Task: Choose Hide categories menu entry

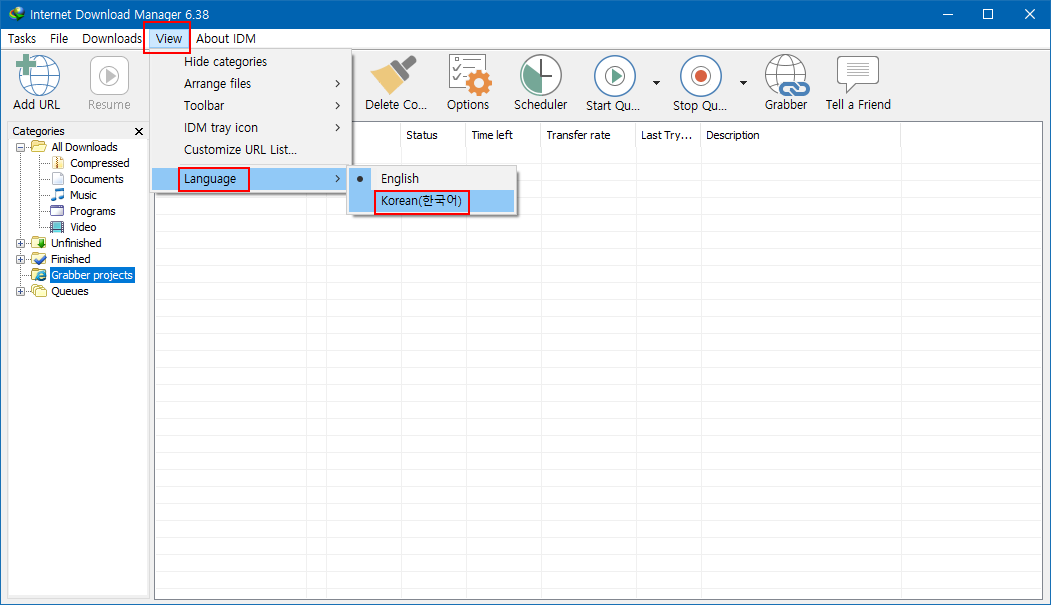Action: 251,62
